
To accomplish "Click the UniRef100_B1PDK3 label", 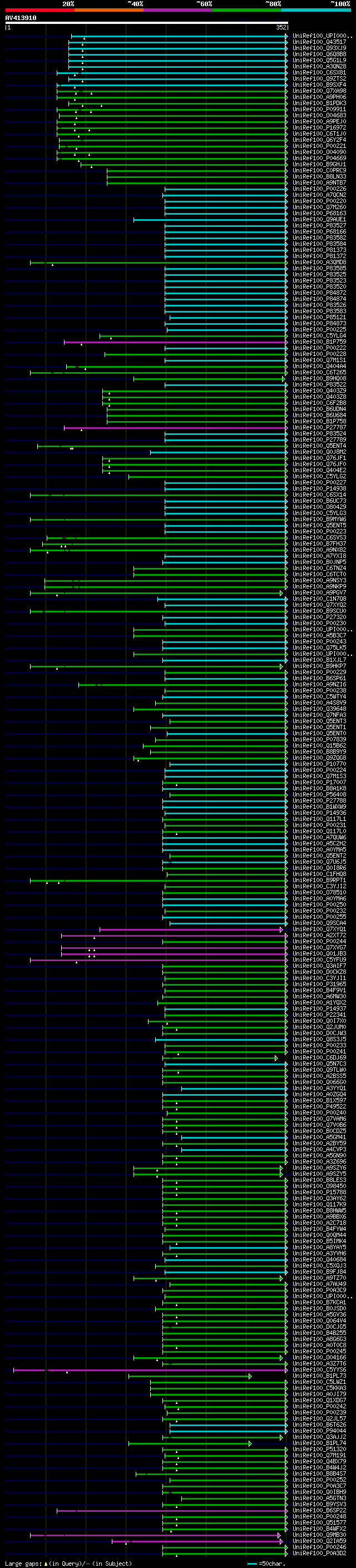I will pyautogui.click(x=319, y=103).
